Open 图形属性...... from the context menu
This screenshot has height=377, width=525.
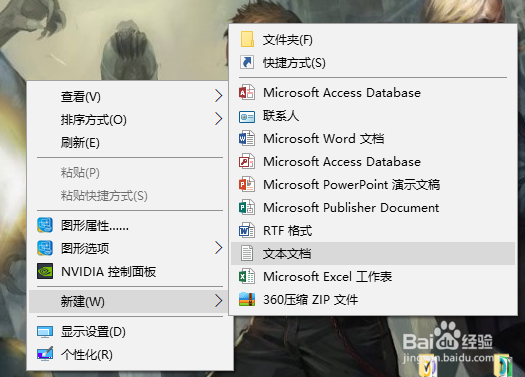pyautogui.click(x=128, y=225)
